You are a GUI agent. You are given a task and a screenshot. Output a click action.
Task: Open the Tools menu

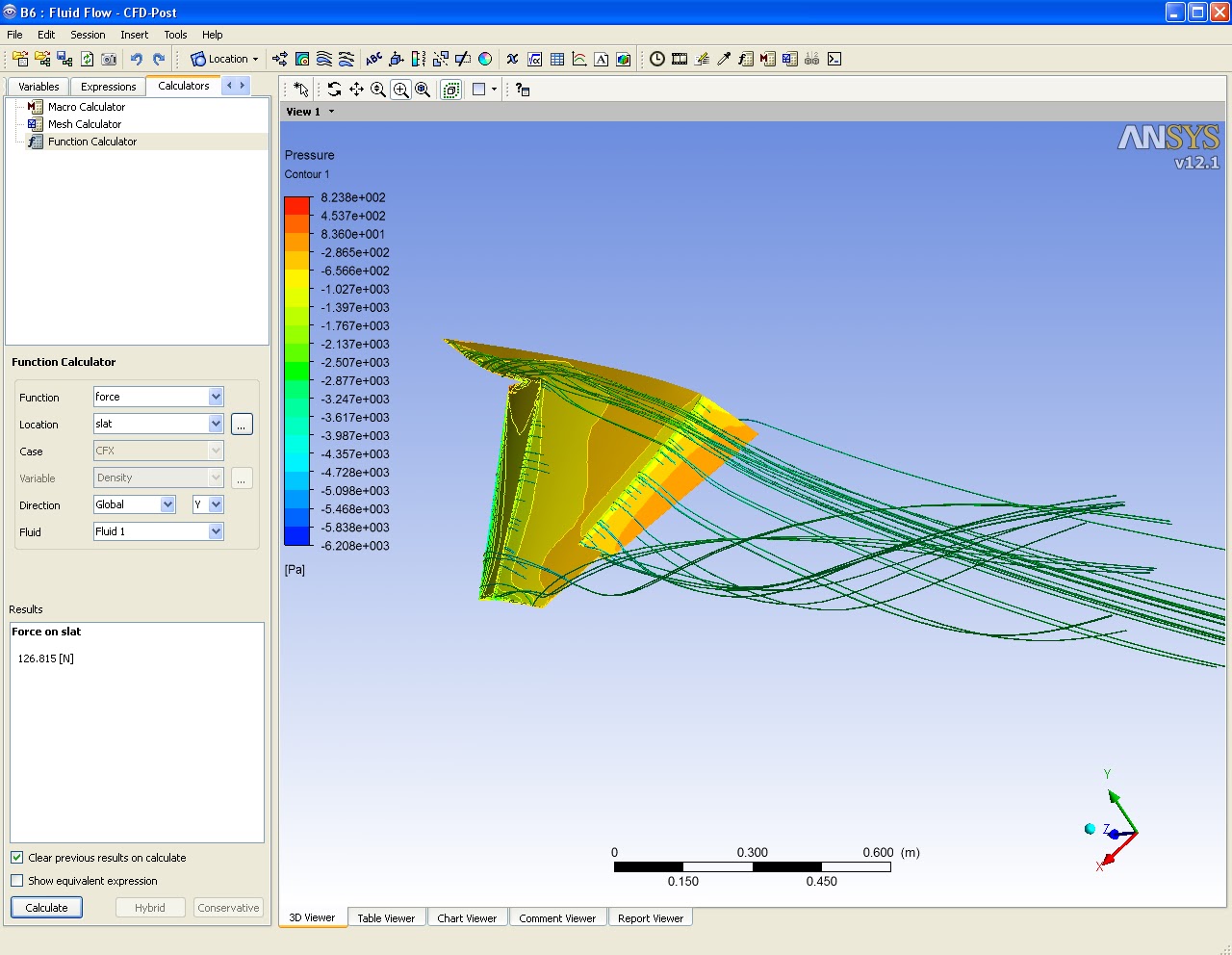click(x=175, y=35)
